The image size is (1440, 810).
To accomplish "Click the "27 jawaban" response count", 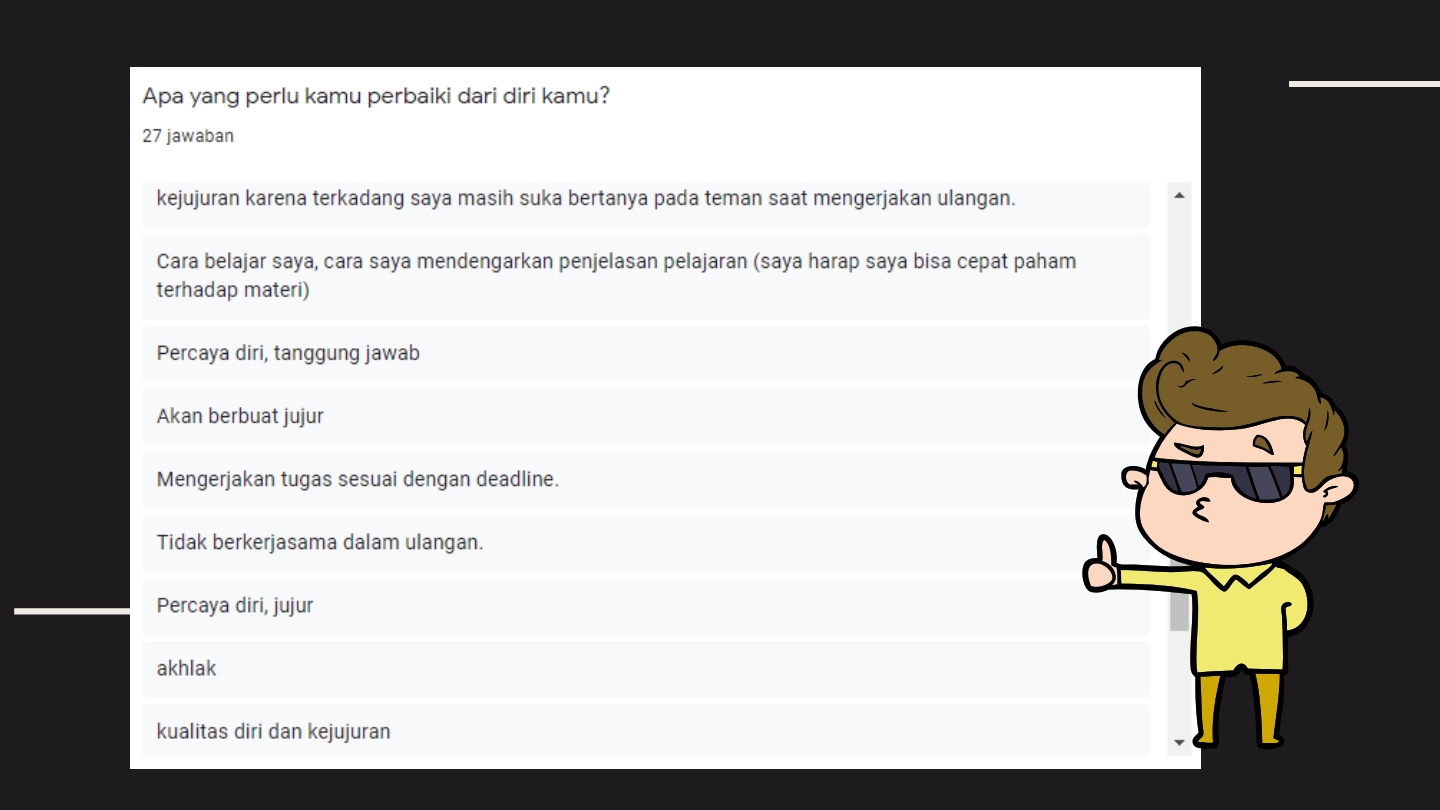I will click(x=188, y=136).
